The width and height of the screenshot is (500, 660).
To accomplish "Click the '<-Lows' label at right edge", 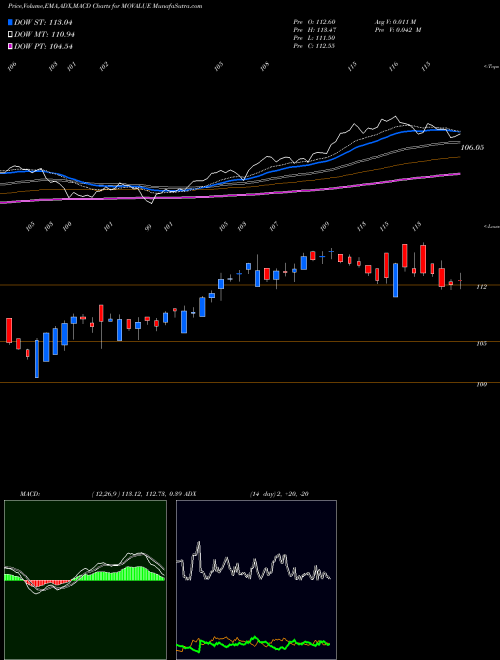I will (491, 226).
